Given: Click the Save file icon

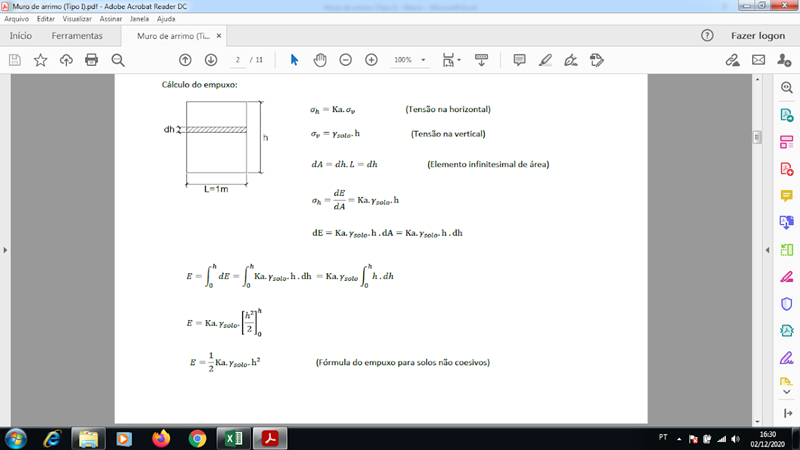Looking at the screenshot, I should [15, 60].
